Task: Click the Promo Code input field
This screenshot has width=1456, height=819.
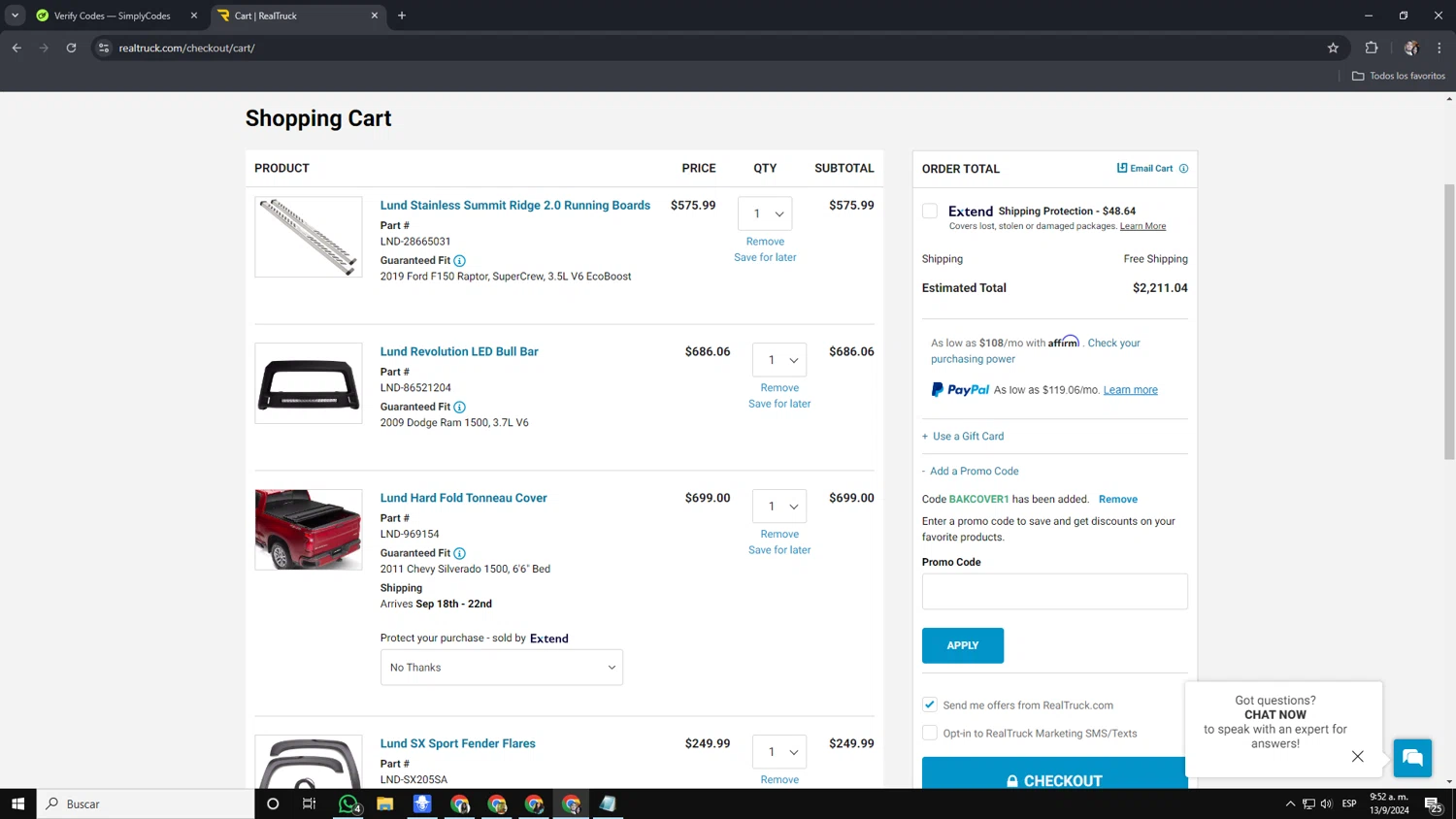Action: tap(1055, 592)
